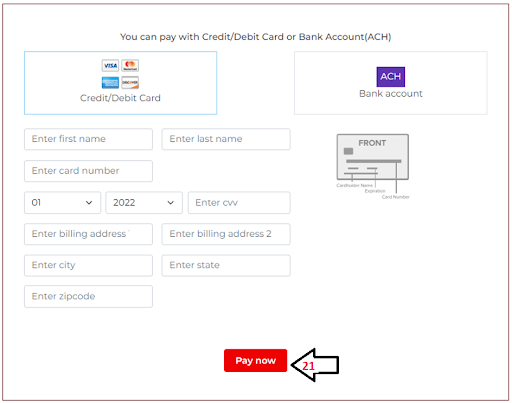Click the American Express logo icon
Viewport: 512px width, 403px height.
(x=110, y=83)
